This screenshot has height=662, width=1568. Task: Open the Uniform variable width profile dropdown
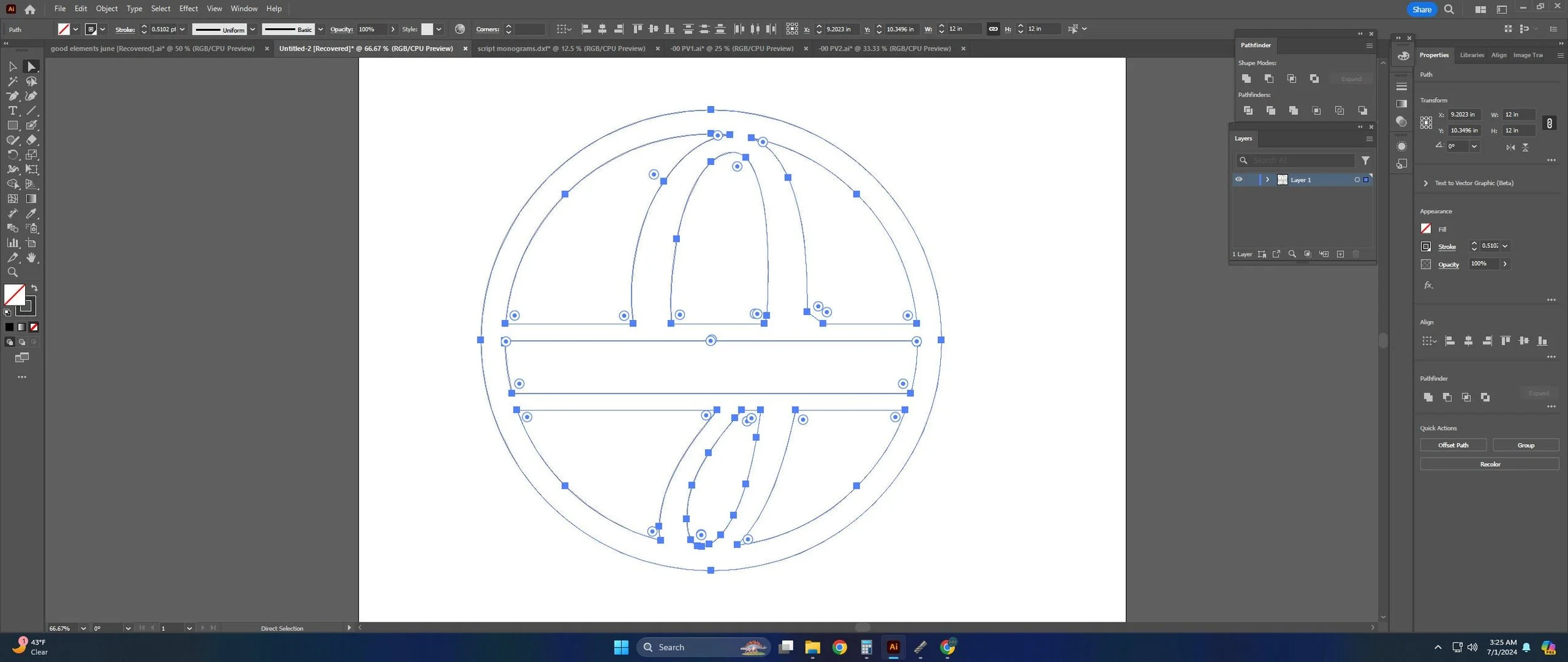(x=253, y=29)
